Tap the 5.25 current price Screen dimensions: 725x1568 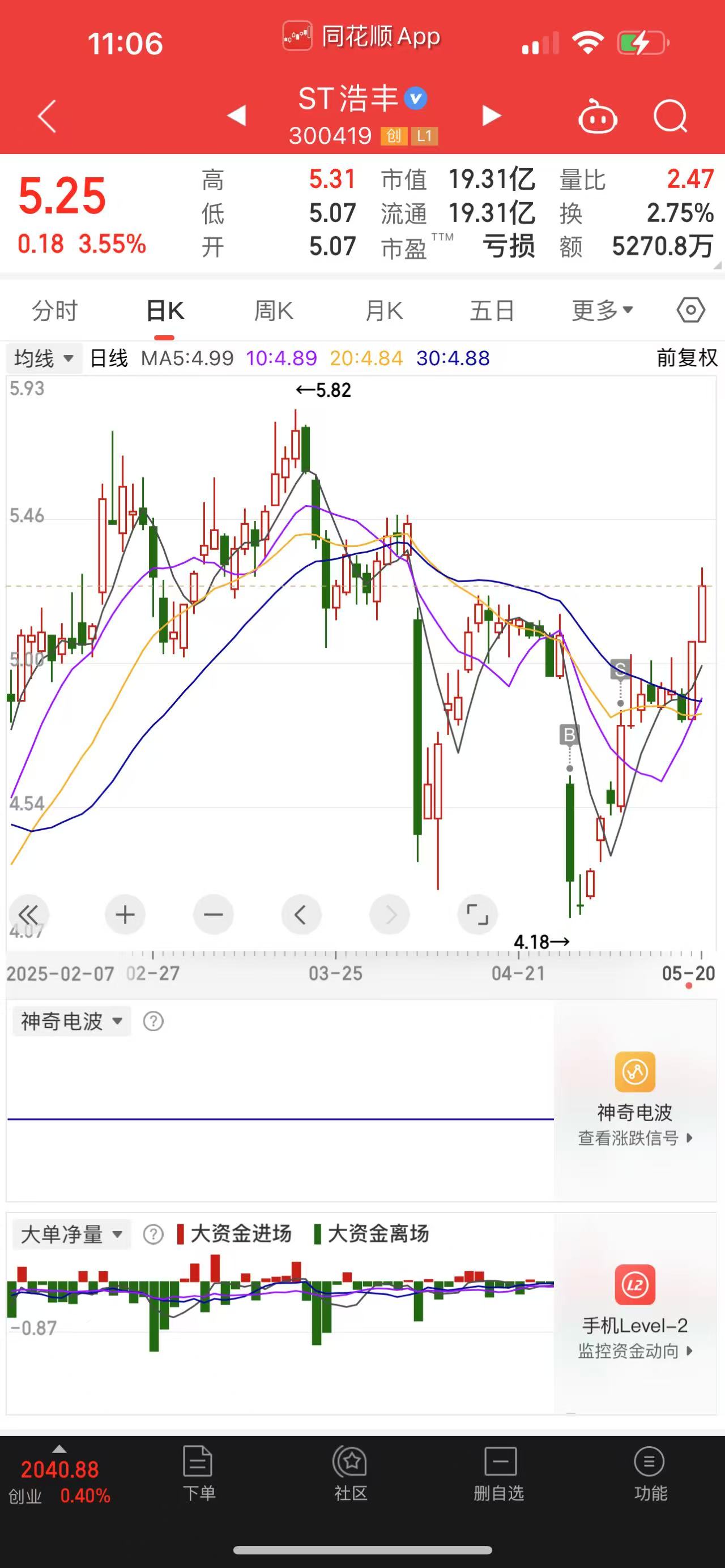point(62,196)
